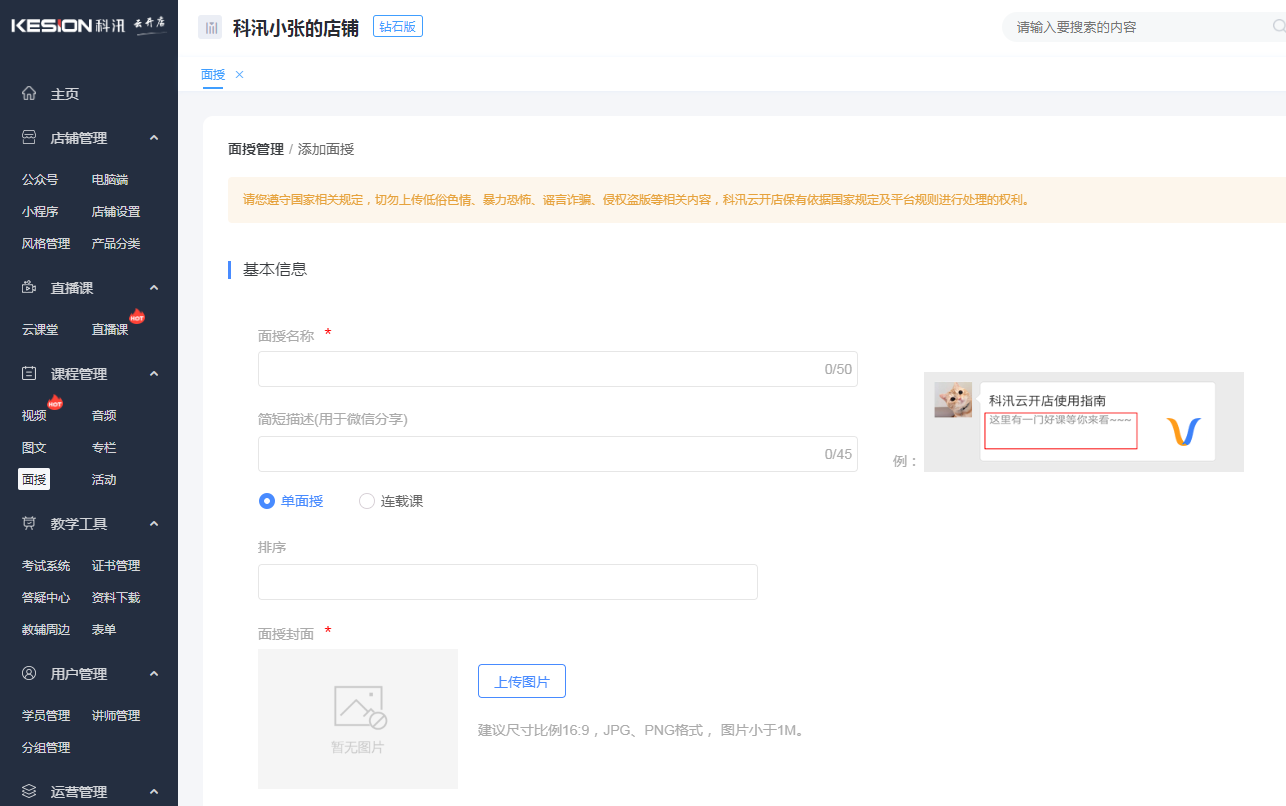Collapse the 店铺管理 section
Screen dimensions: 1286x806
(x=154, y=137)
